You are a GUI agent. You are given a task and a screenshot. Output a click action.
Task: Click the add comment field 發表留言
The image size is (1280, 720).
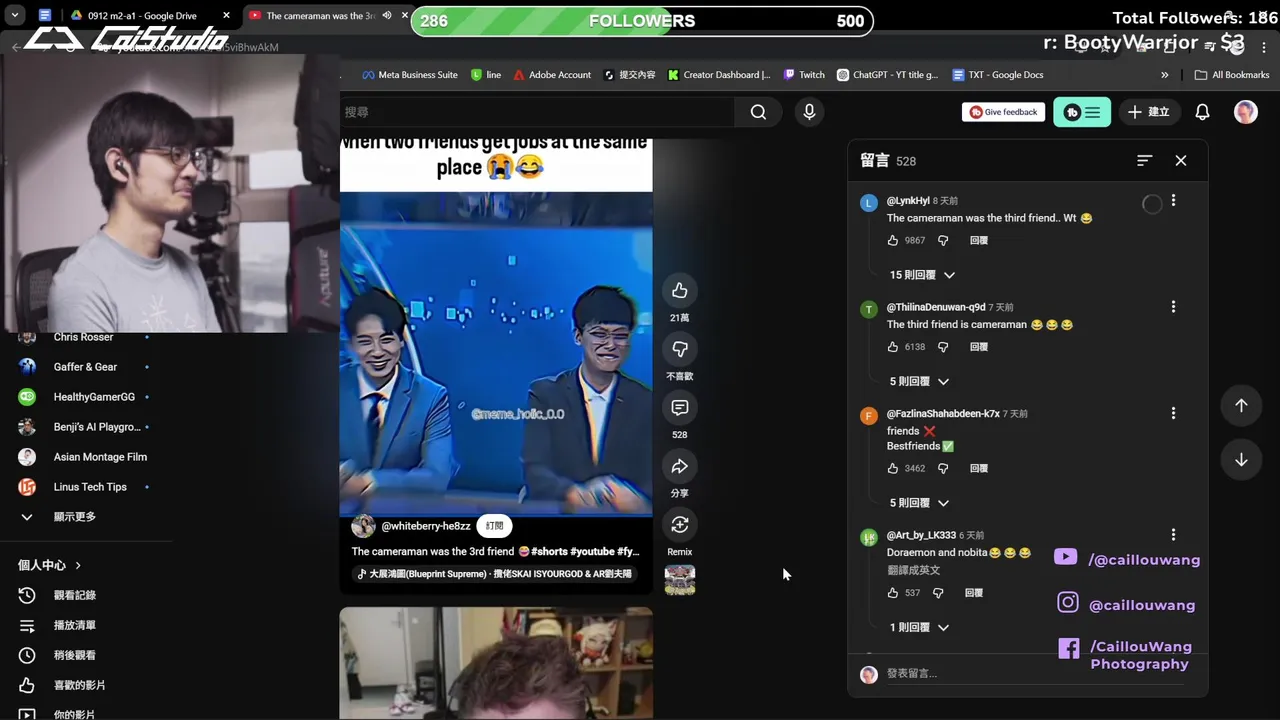(1035, 674)
